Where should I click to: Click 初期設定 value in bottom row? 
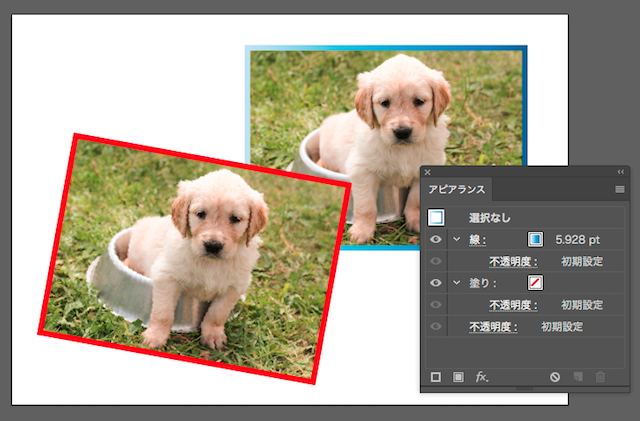(562, 327)
